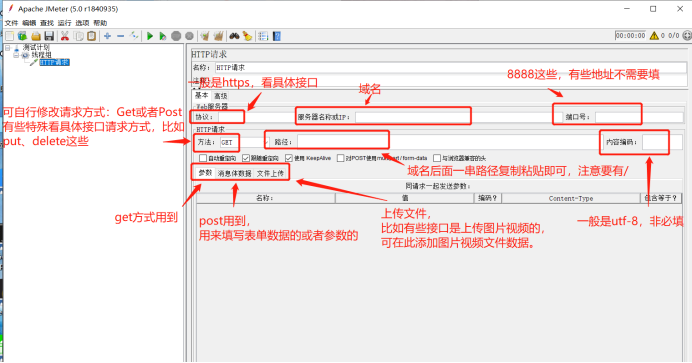Click the Clear All double-broom icon

218,36
